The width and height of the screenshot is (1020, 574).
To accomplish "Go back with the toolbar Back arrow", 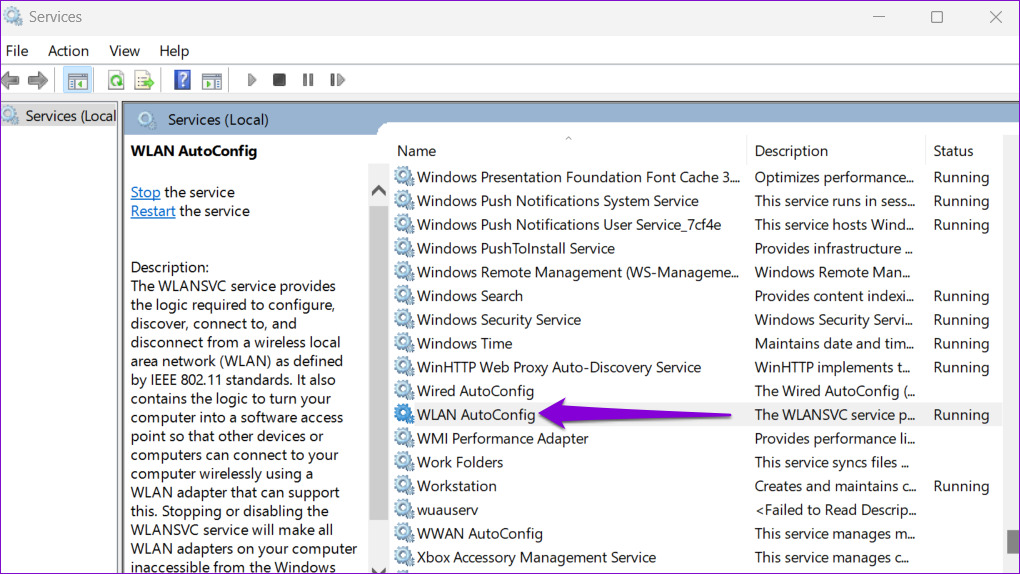I will [x=10, y=80].
